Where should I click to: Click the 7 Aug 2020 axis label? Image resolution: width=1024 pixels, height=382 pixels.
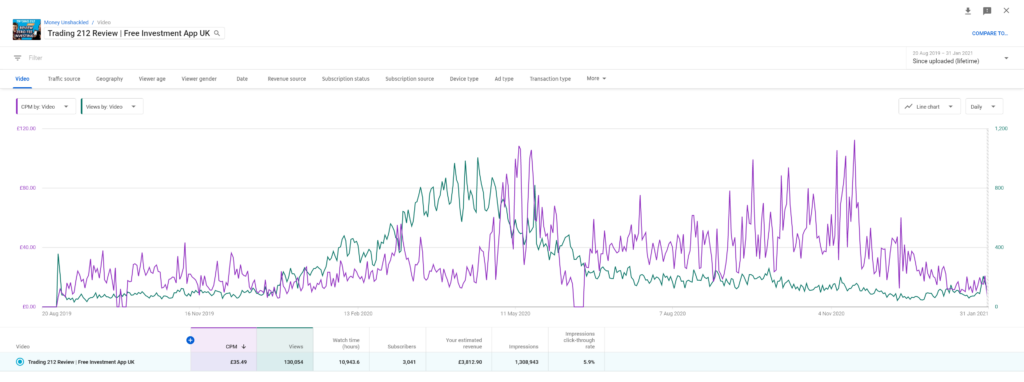(x=673, y=313)
